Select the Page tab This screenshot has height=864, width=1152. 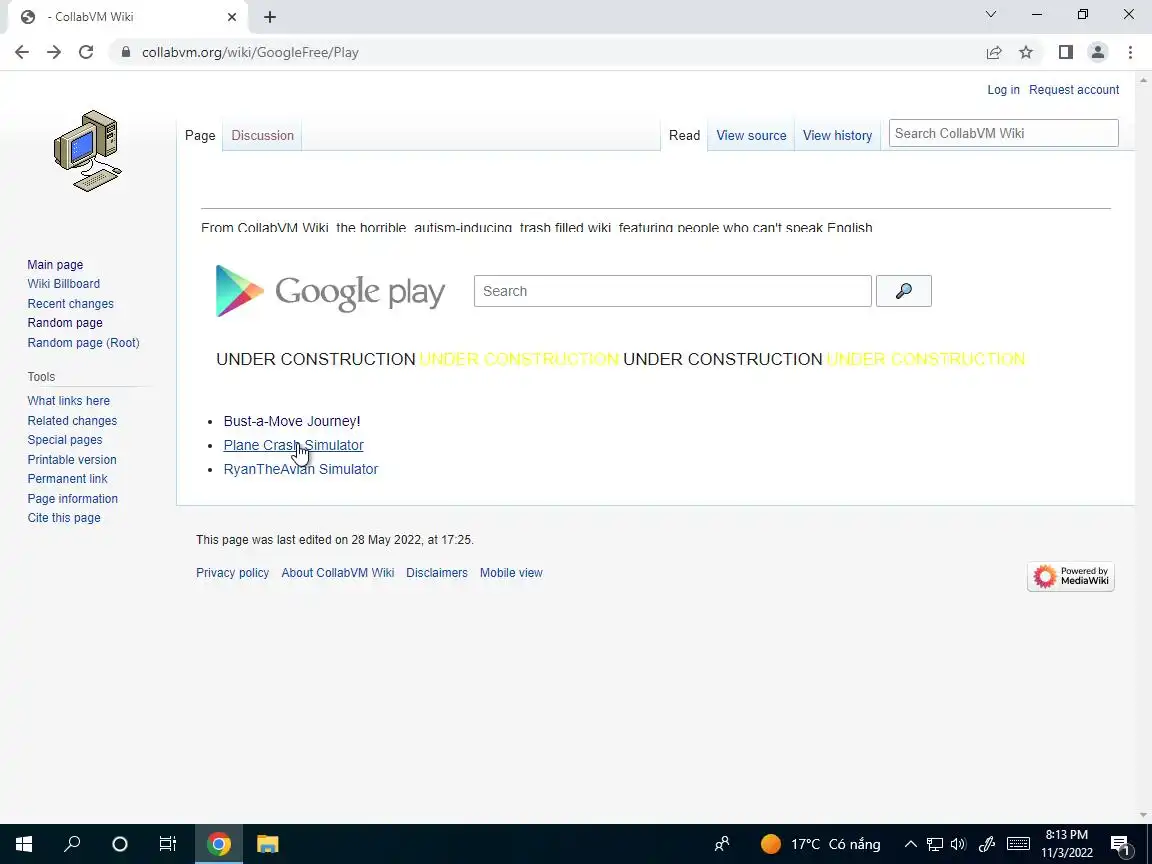pyautogui.click(x=200, y=135)
